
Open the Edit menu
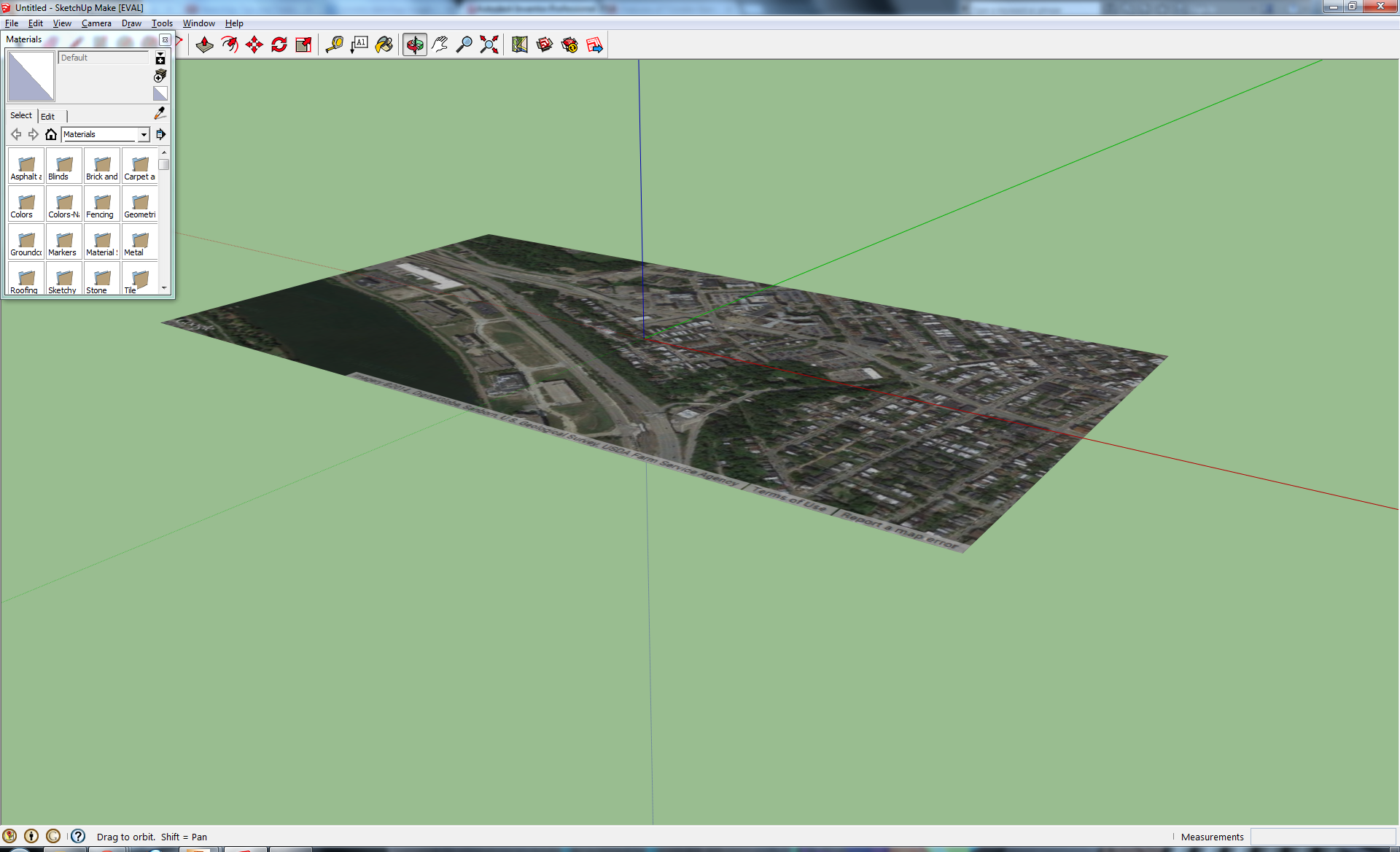pos(36,23)
